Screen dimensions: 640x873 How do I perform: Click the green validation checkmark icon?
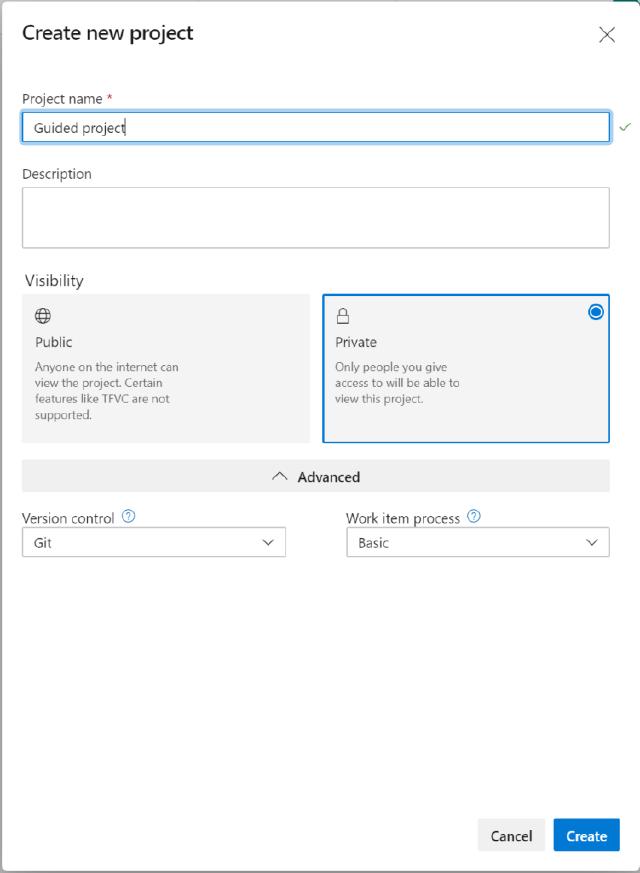click(x=625, y=127)
